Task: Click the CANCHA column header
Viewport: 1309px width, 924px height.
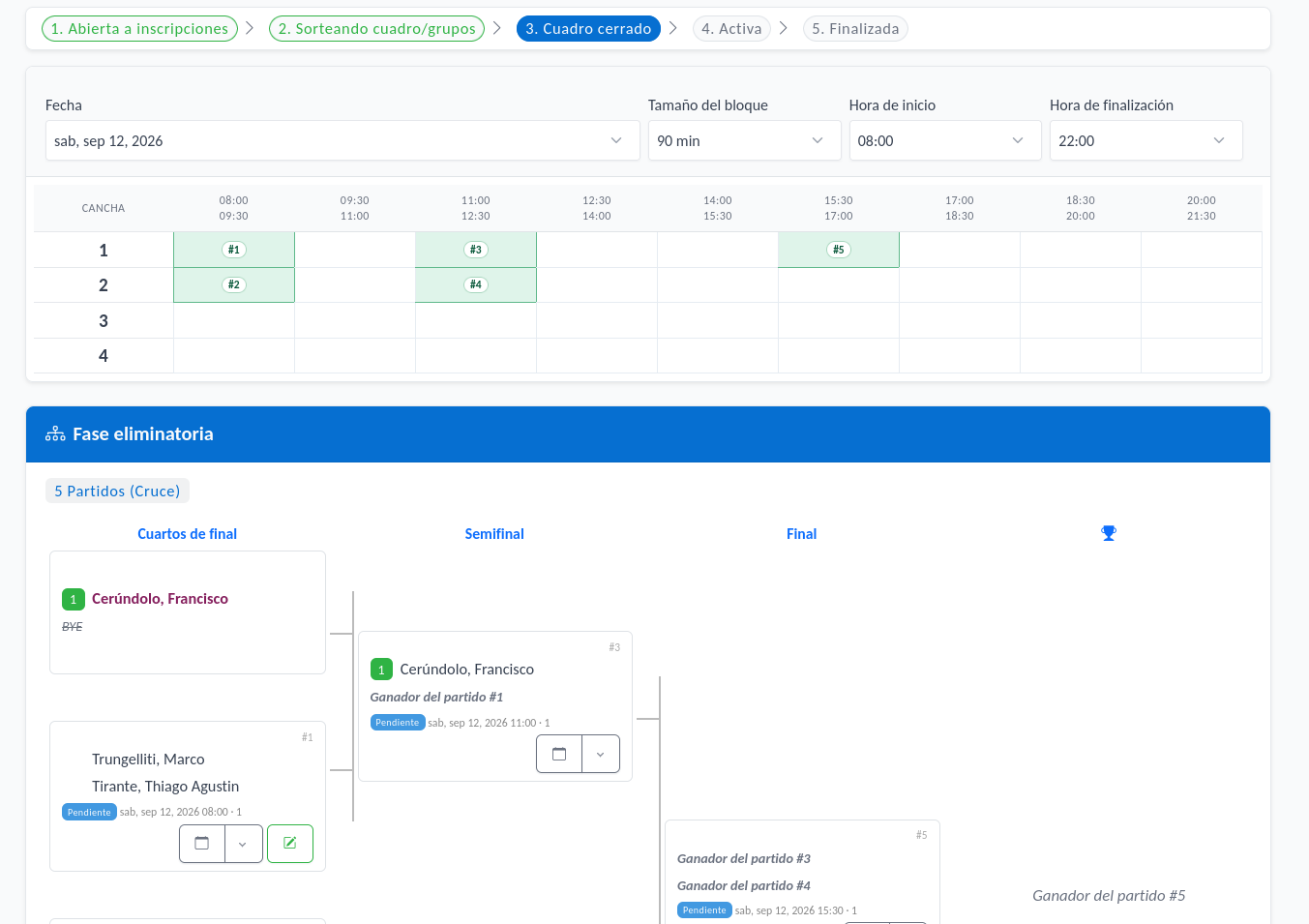Action: pos(104,208)
